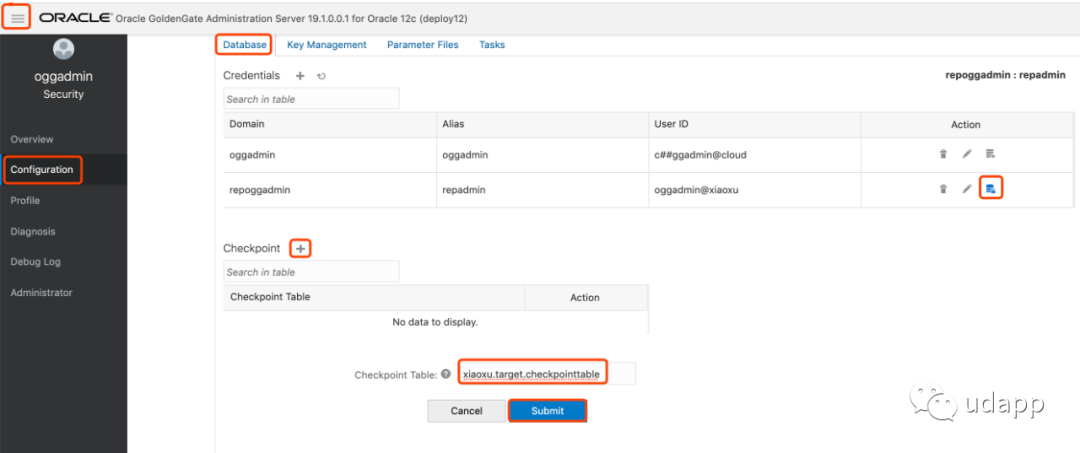The height and width of the screenshot is (453, 1080).
Task: Cancel the checkpoint table creation
Action: pyautogui.click(x=466, y=411)
